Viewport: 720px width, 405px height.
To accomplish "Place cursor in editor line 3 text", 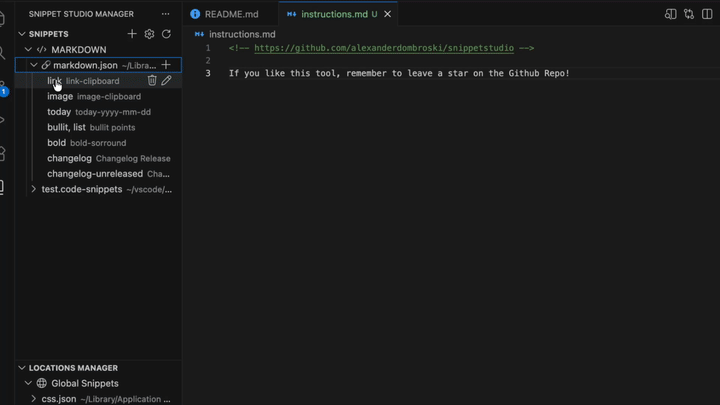I will [399, 73].
